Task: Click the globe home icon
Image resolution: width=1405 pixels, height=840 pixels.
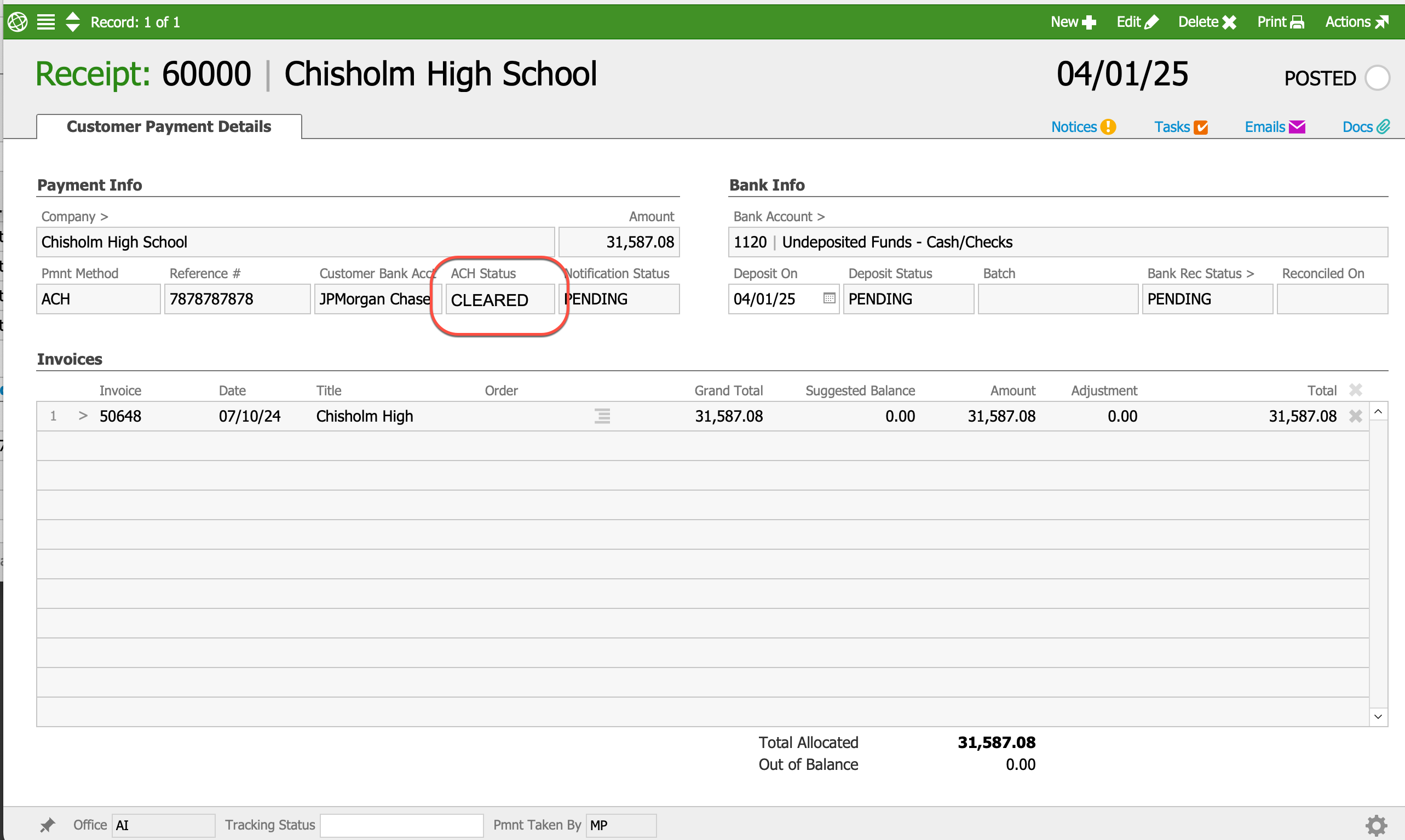Action: 18,22
